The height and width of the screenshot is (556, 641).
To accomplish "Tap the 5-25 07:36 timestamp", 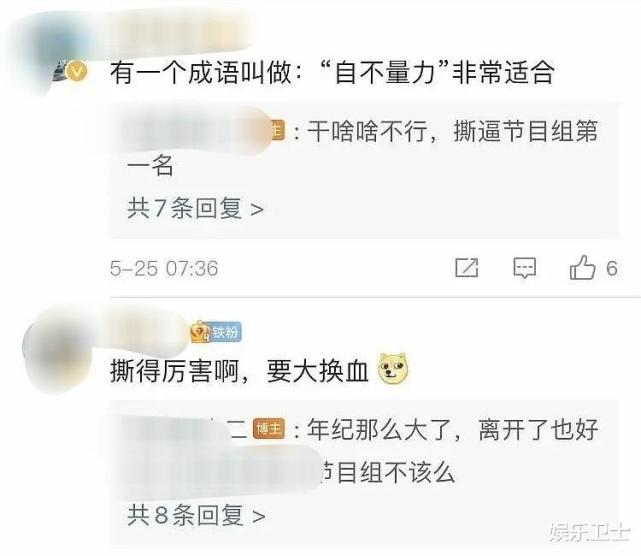I will (x=164, y=269).
